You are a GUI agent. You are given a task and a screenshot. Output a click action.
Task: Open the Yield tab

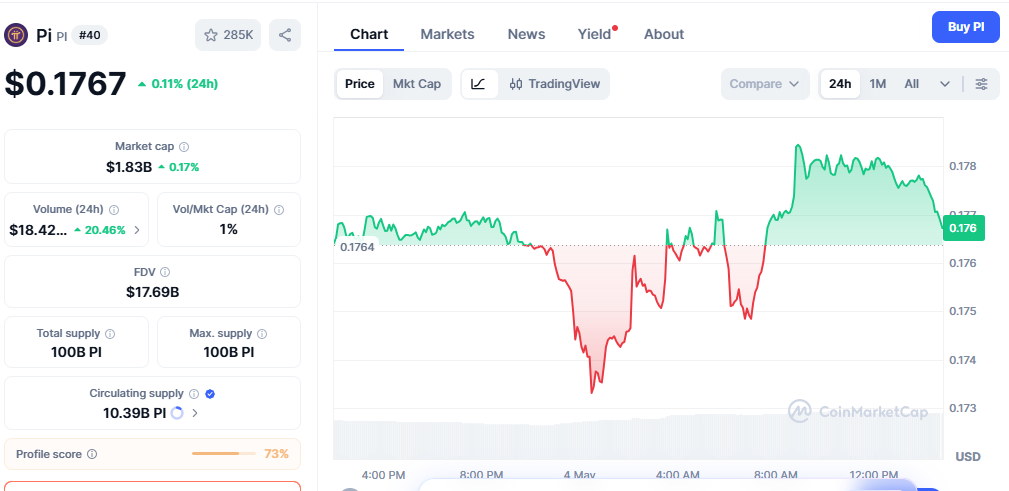point(595,34)
